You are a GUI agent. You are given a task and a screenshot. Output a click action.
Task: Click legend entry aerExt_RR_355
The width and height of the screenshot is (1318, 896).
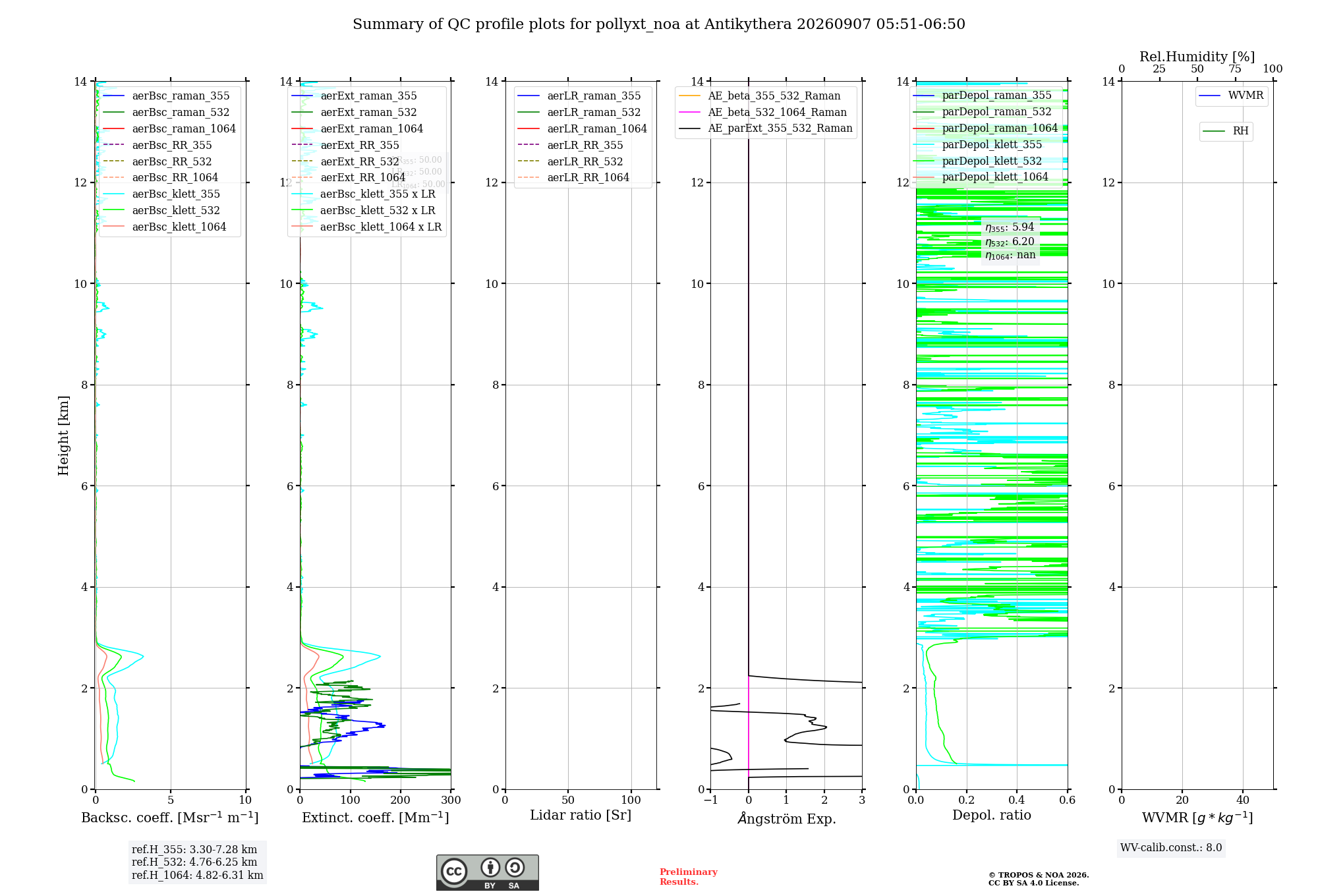(x=346, y=145)
